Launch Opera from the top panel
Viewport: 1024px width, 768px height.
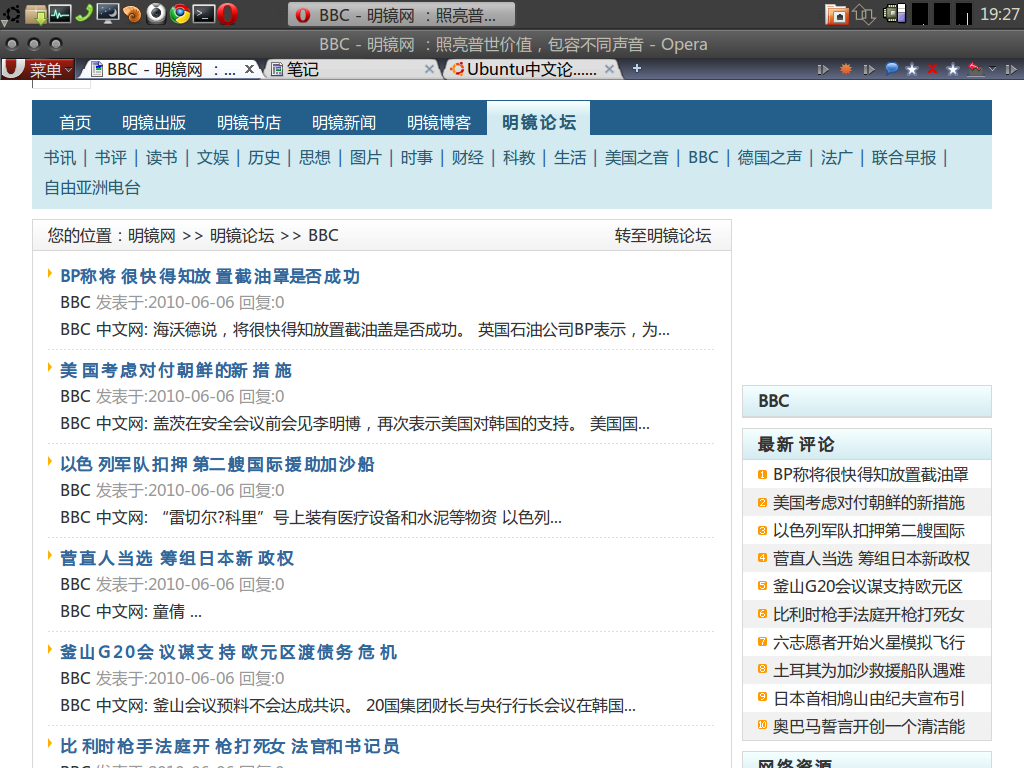[x=227, y=14]
